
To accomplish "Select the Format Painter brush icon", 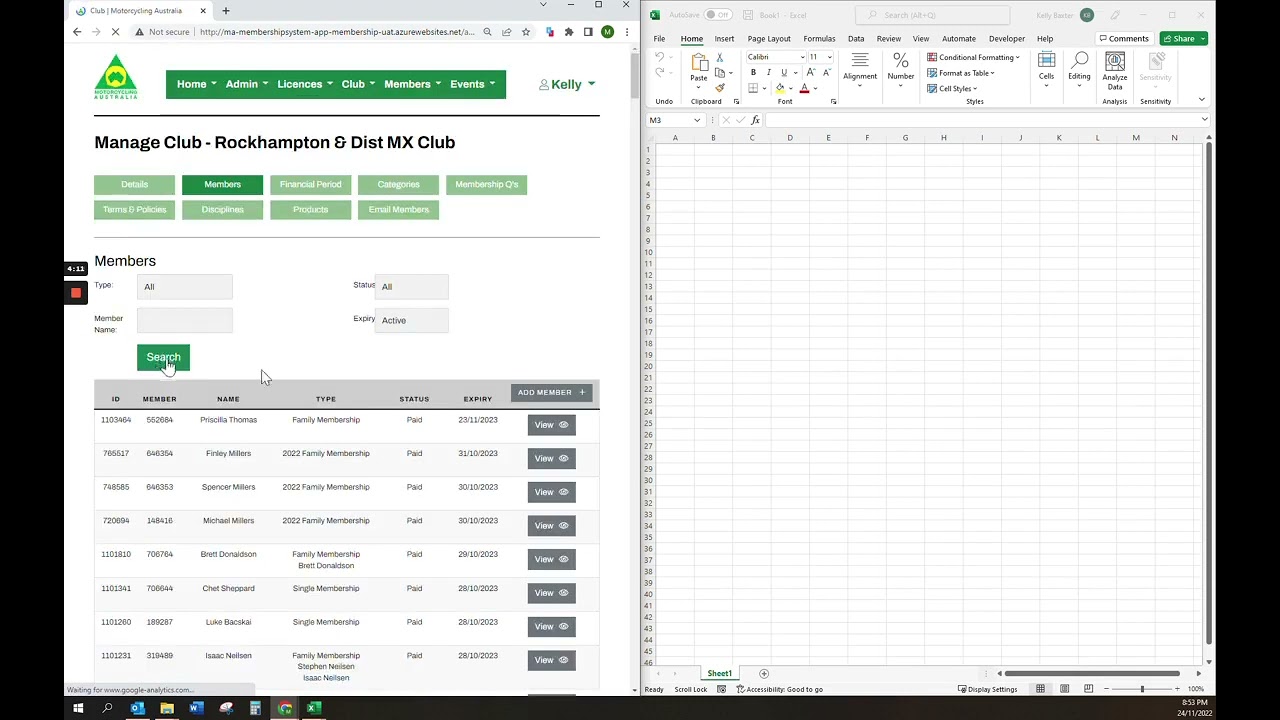I will point(719,88).
